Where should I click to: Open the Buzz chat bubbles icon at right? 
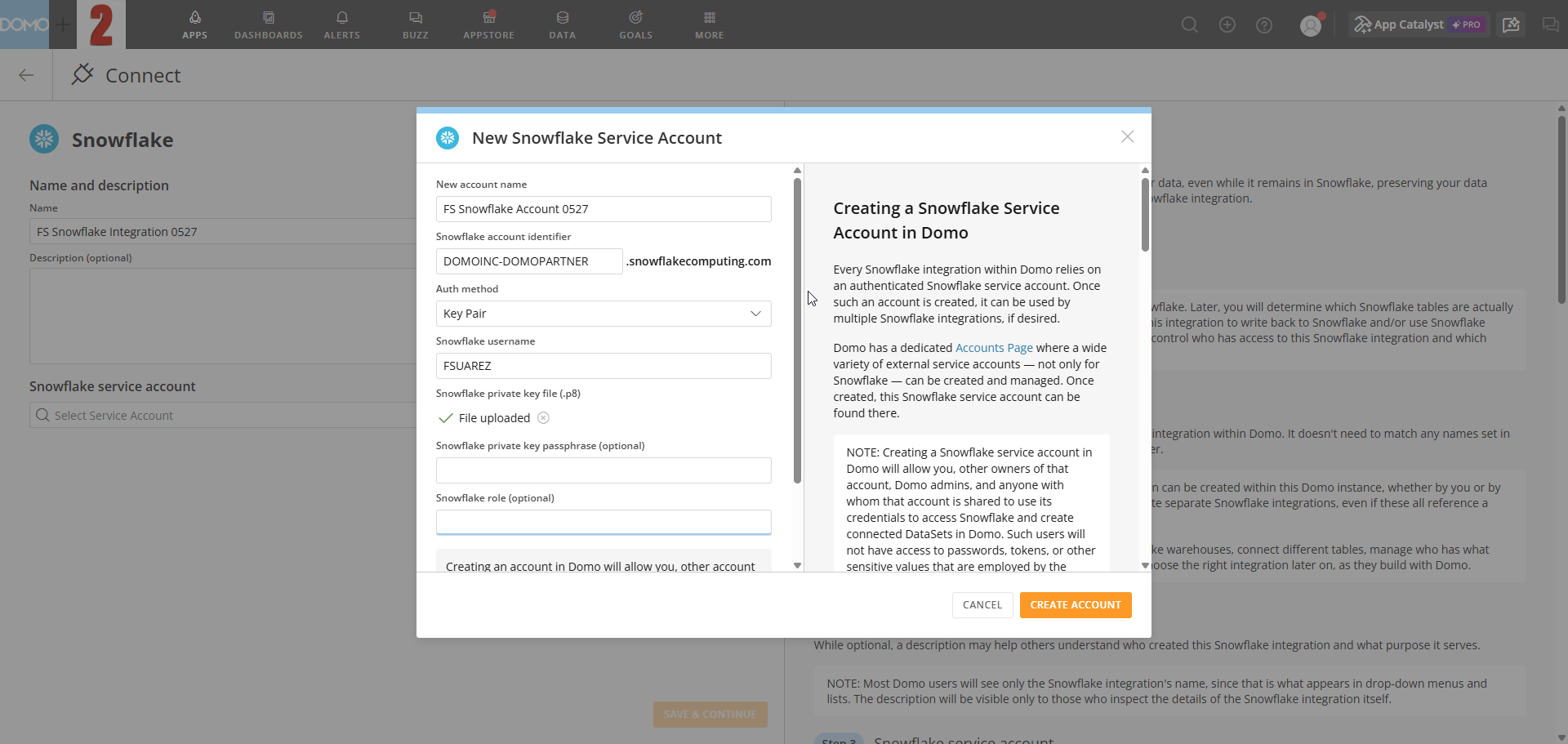point(1550,25)
